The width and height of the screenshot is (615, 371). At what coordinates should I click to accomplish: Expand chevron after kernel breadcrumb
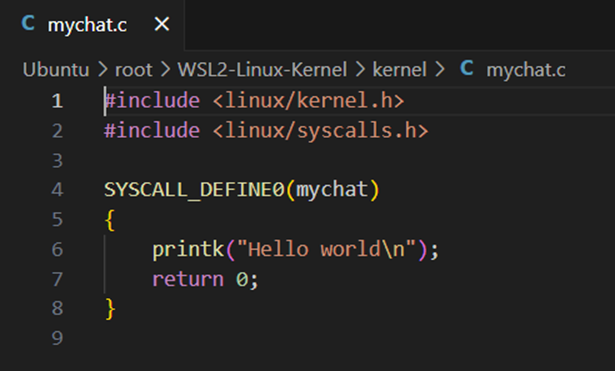click(x=440, y=70)
